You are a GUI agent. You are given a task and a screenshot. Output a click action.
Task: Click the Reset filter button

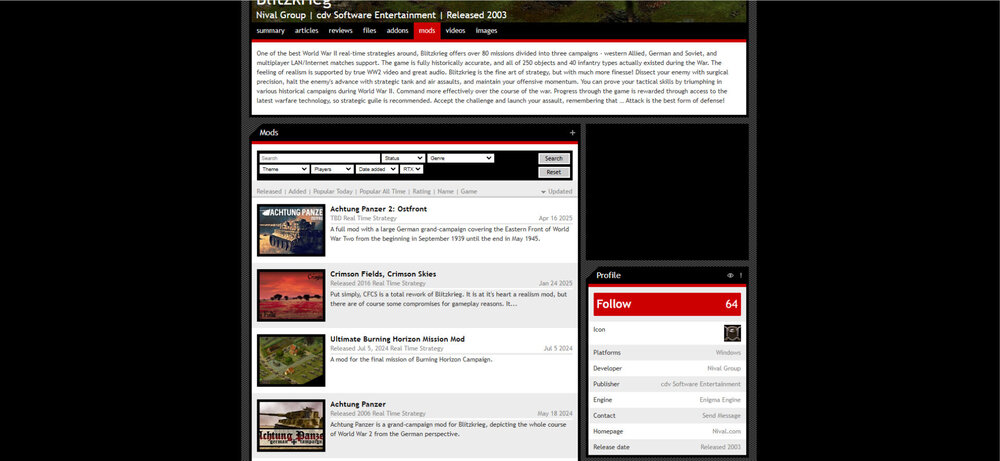pyautogui.click(x=554, y=172)
